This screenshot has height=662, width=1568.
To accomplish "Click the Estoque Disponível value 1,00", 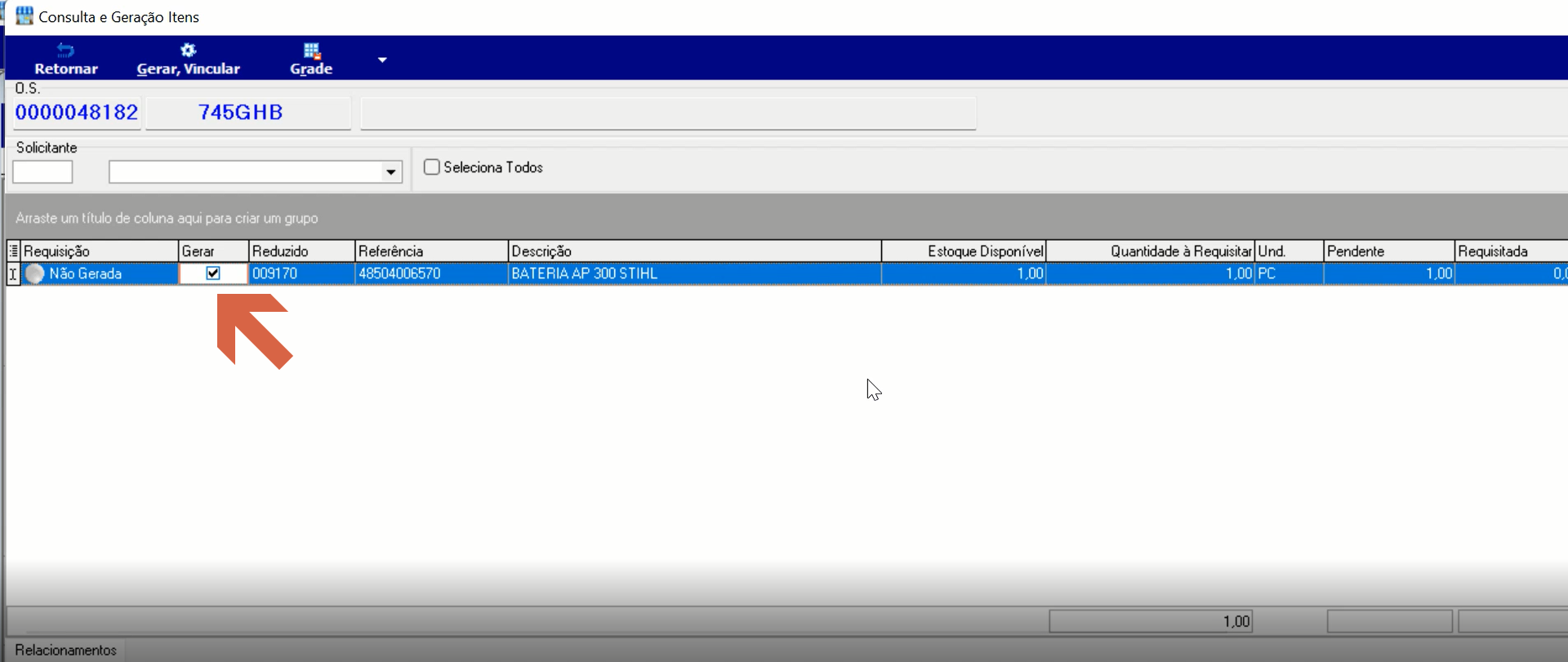I will coord(964,273).
